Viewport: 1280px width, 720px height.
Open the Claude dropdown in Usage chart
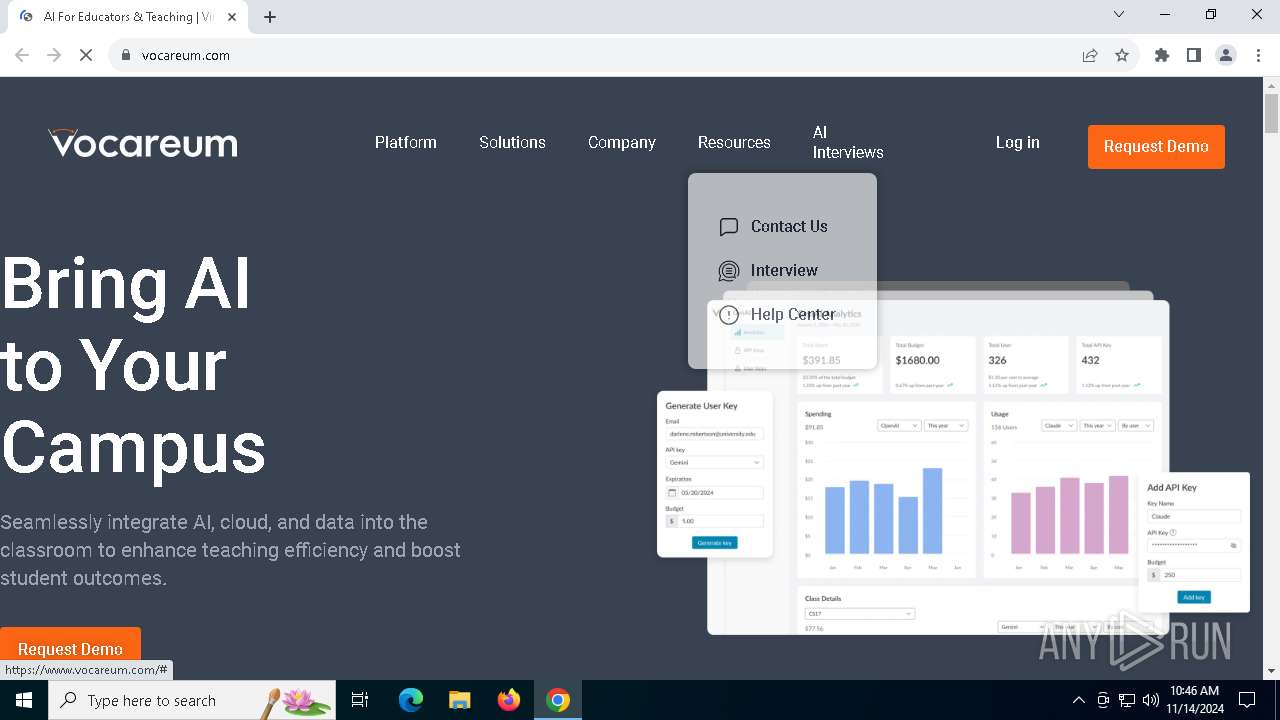pos(1058,425)
